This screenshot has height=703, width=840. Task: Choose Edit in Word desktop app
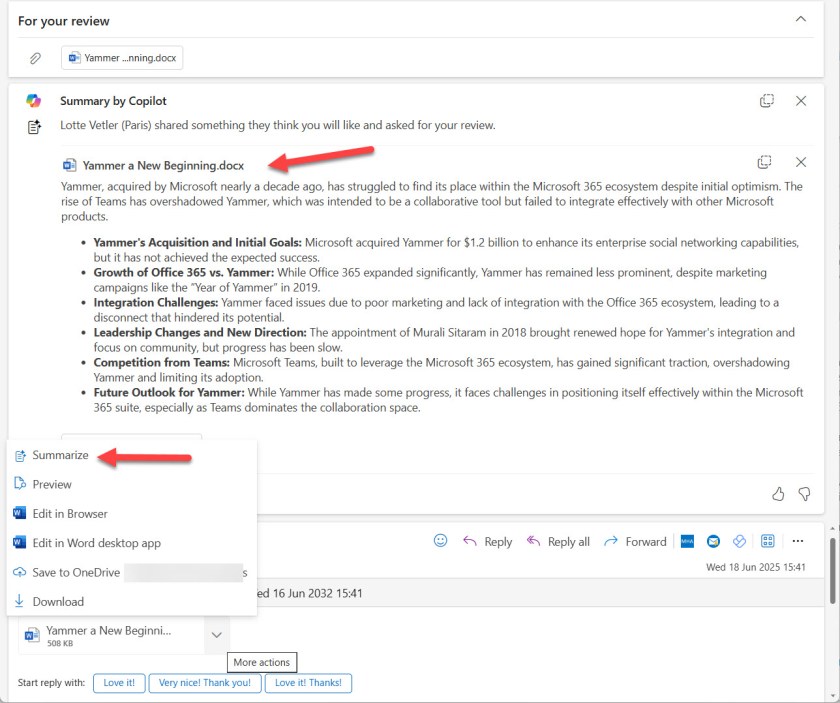tap(131, 543)
